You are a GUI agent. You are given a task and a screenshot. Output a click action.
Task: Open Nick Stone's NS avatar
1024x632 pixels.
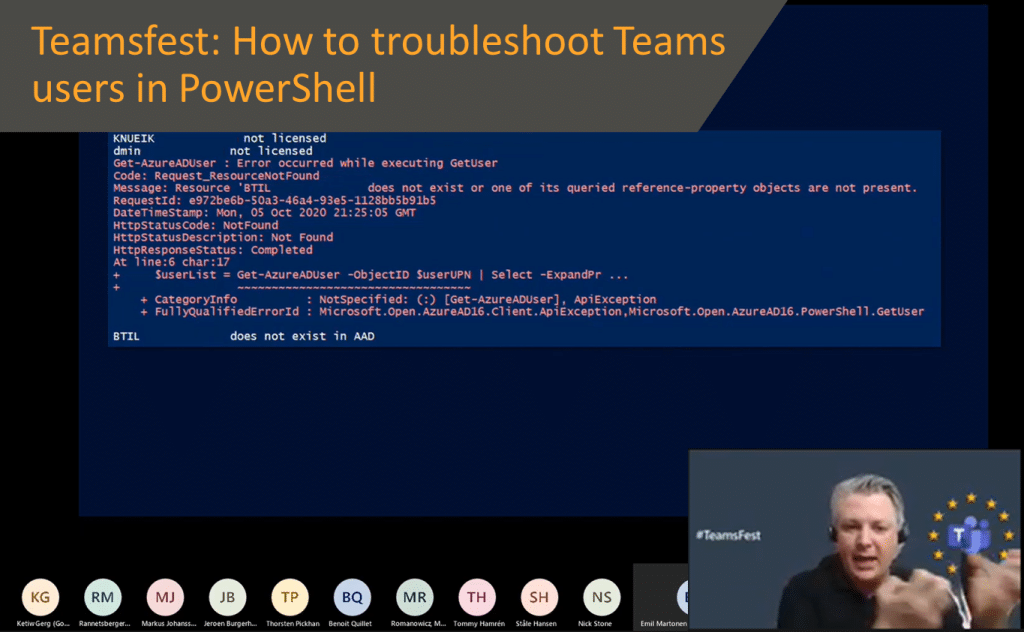coord(600,596)
